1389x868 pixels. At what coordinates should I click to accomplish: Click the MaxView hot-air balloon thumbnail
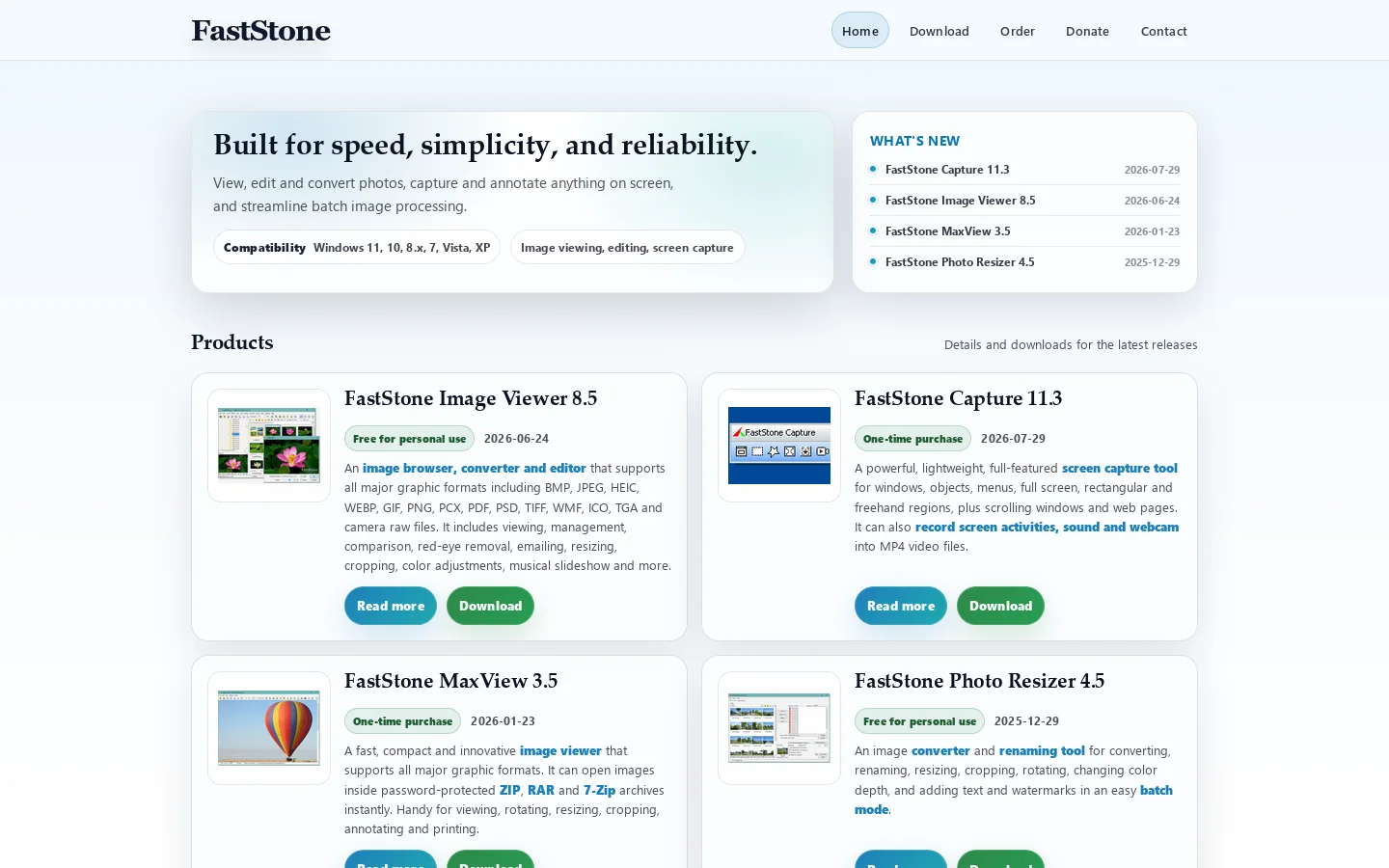269,728
